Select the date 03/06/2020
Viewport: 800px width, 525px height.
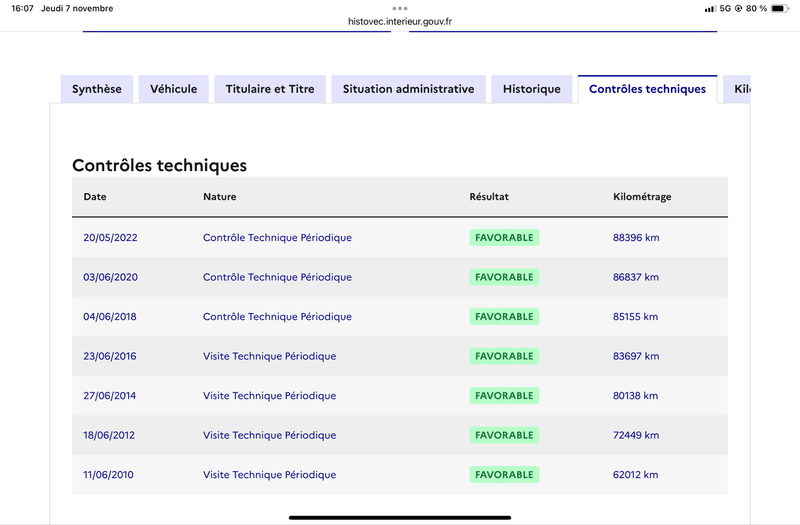pyautogui.click(x=110, y=277)
